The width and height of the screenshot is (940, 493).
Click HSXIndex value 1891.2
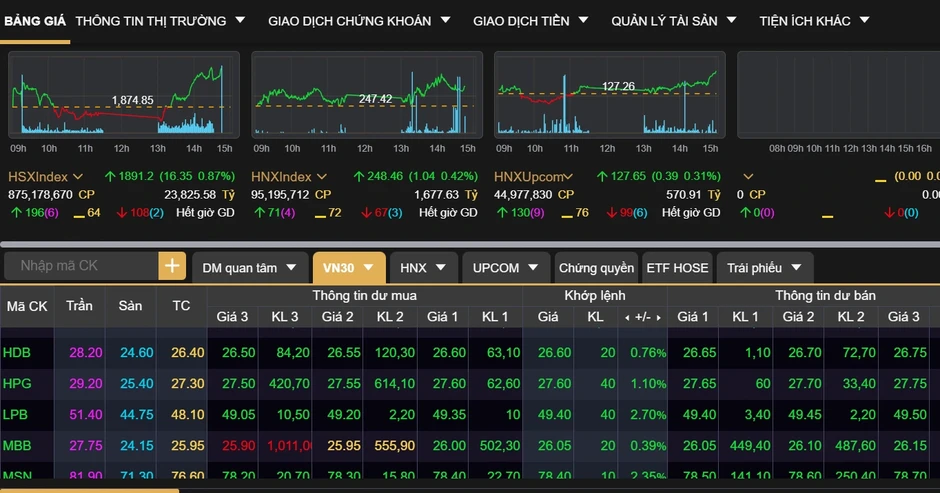coord(136,176)
